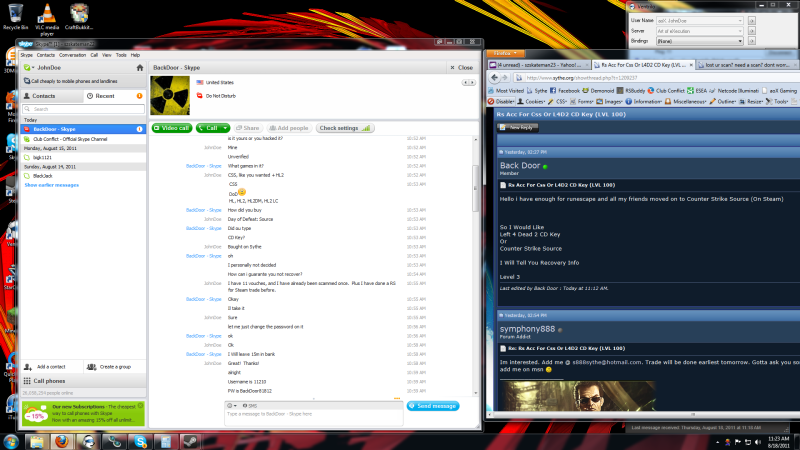800x450 pixels.
Task: Open the Disable menu in developer toolbar
Action: pyautogui.click(x=501, y=102)
